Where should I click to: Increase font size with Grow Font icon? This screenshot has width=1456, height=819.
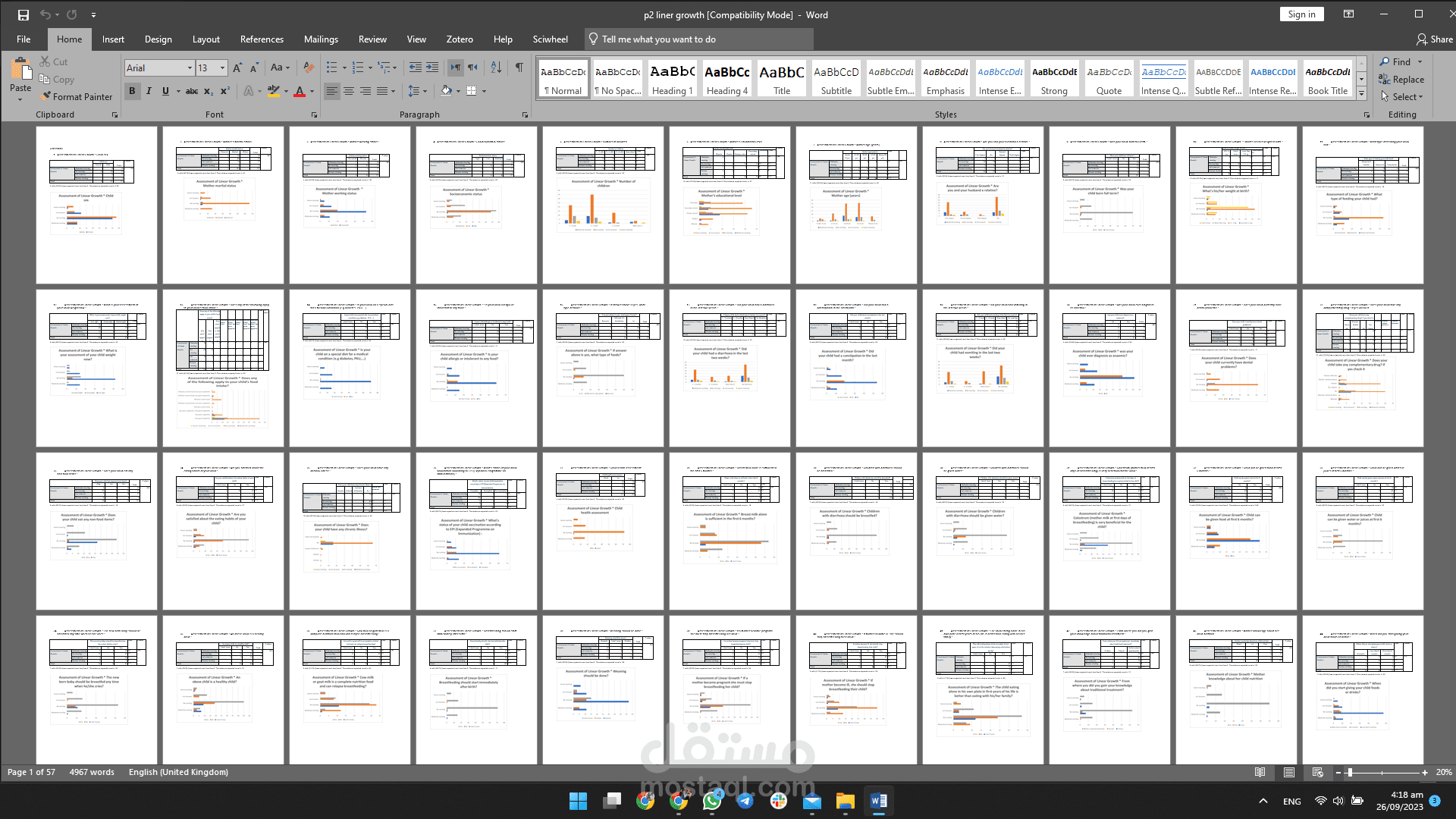point(237,67)
